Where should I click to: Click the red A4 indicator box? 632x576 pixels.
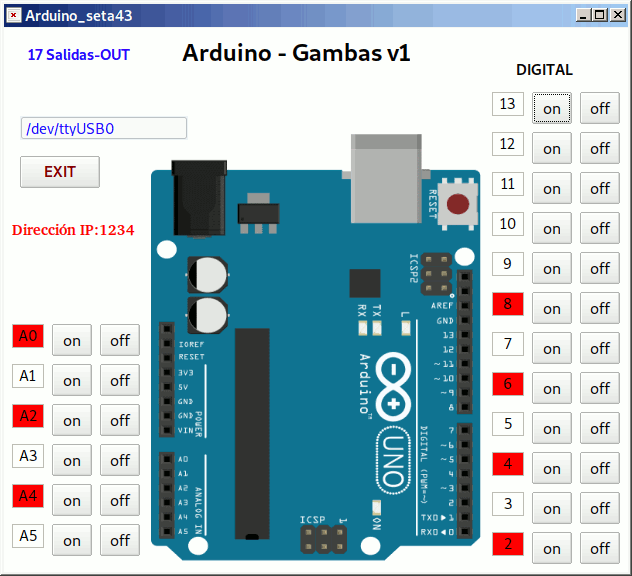(28, 496)
